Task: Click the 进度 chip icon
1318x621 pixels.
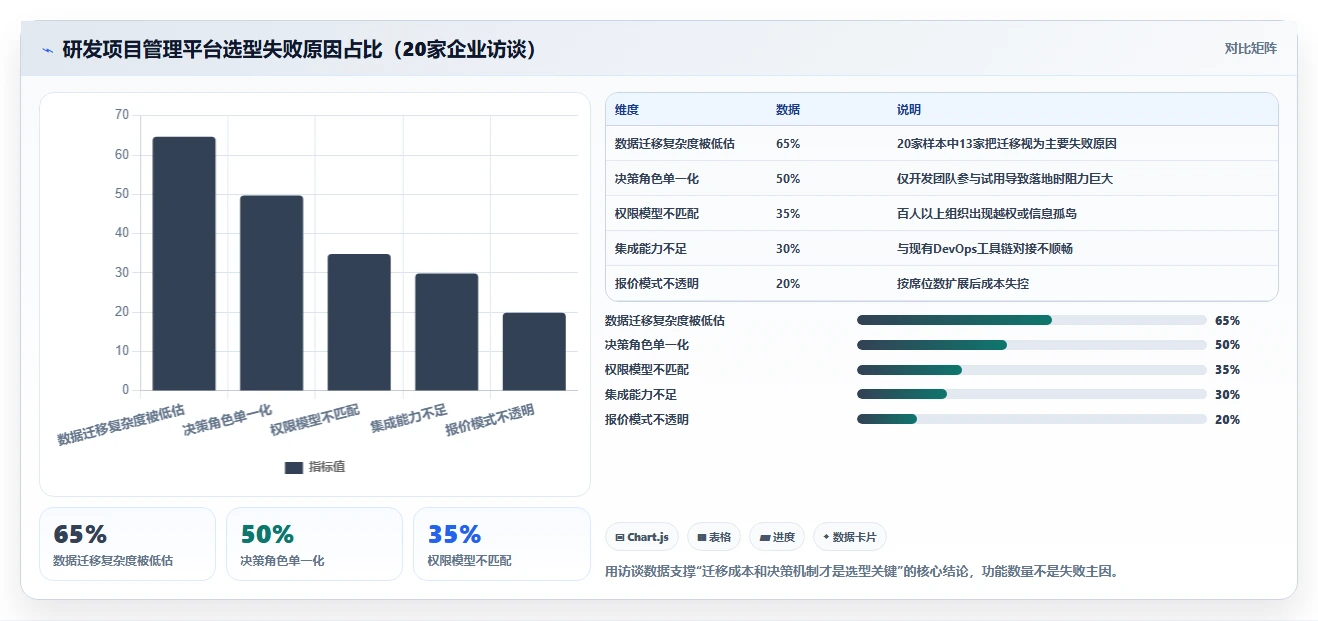Action: (765, 538)
